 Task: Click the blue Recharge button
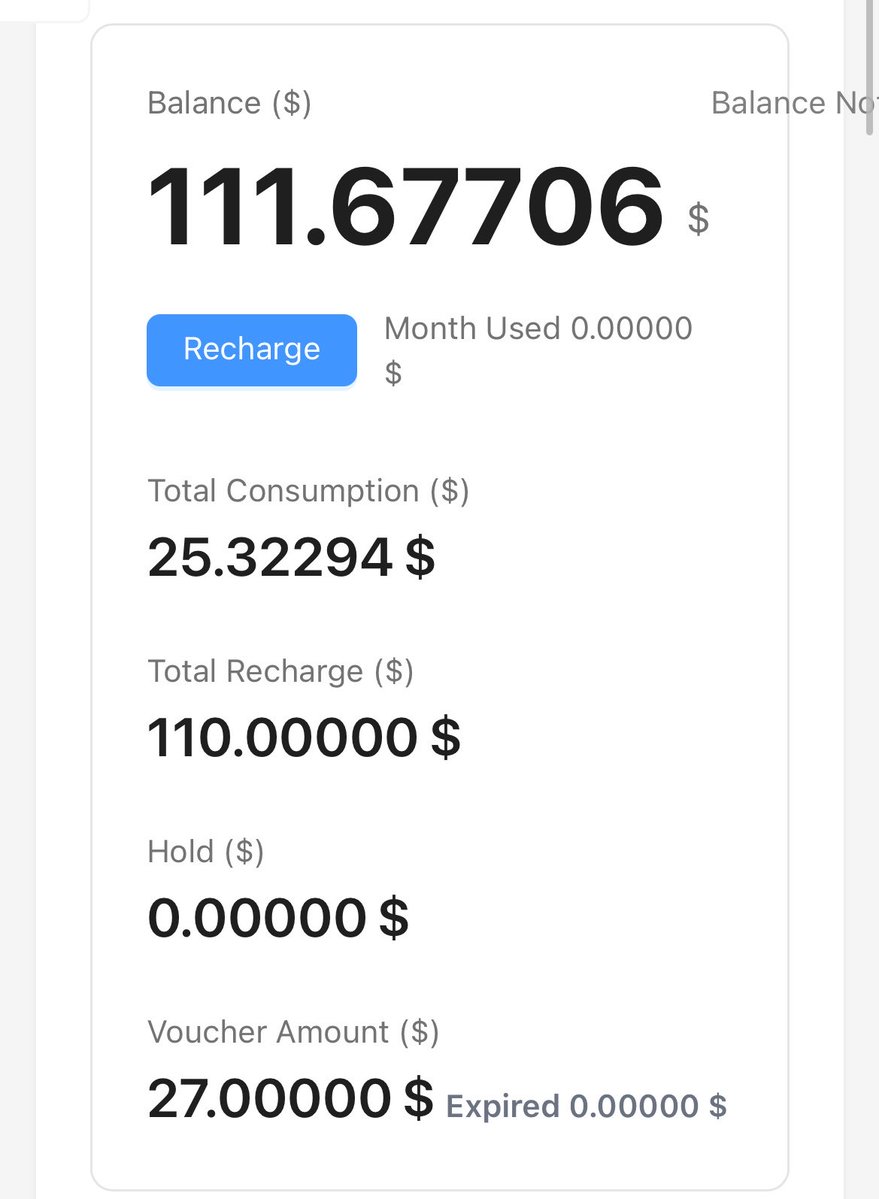coord(251,349)
